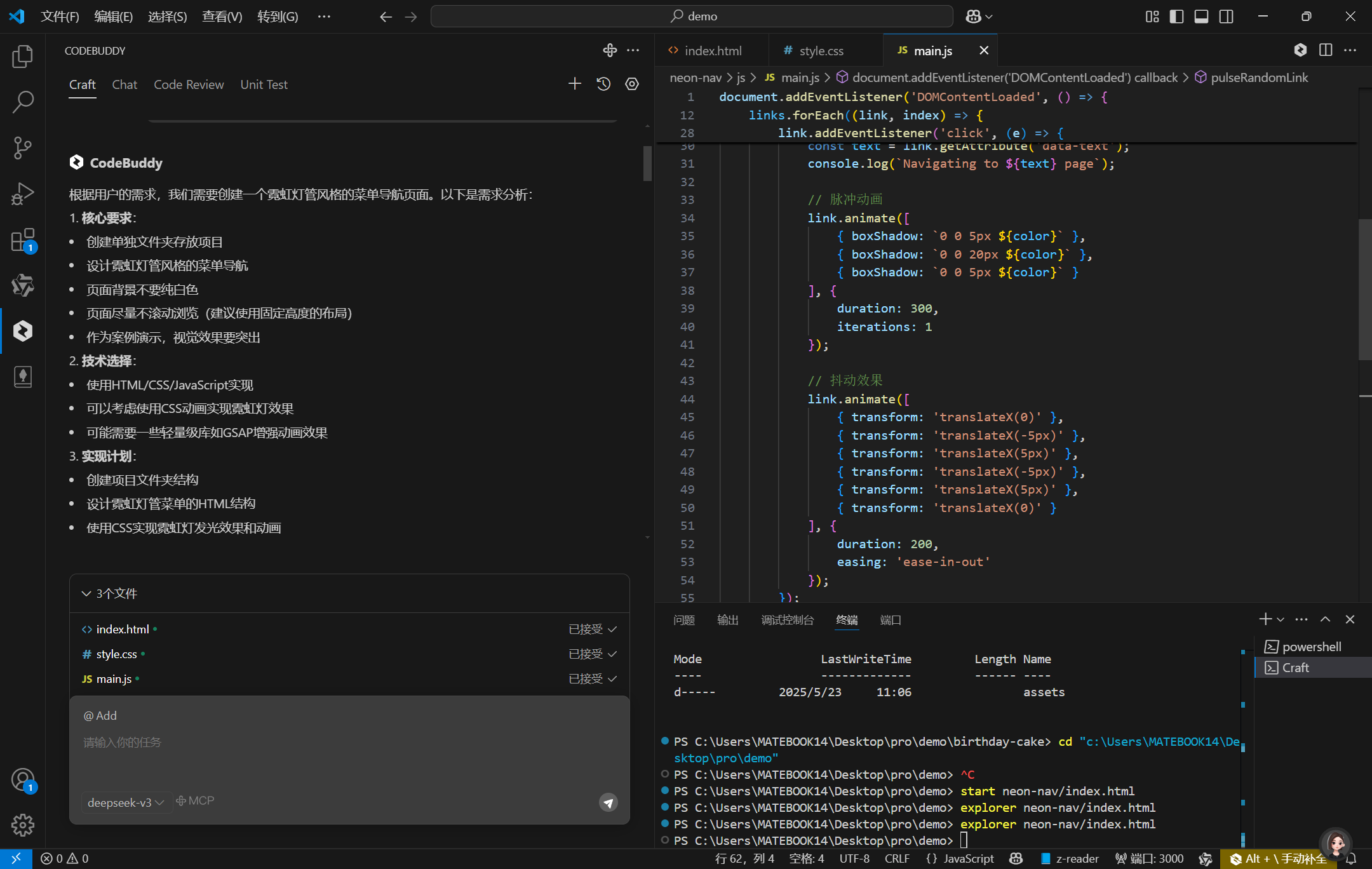
Task: Open CodeBuddy chat history
Action: [603, 84]
